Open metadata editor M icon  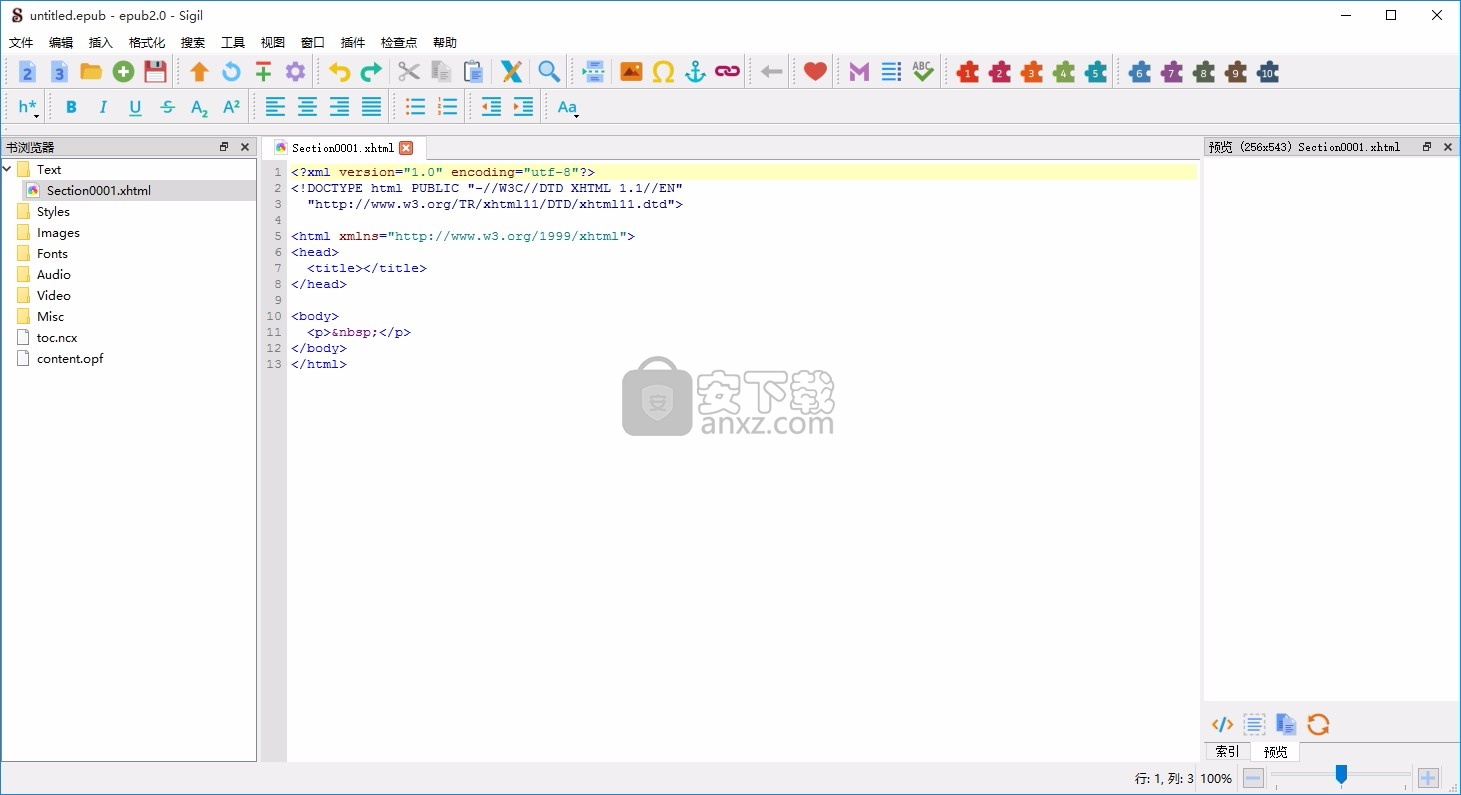point(859,72)
